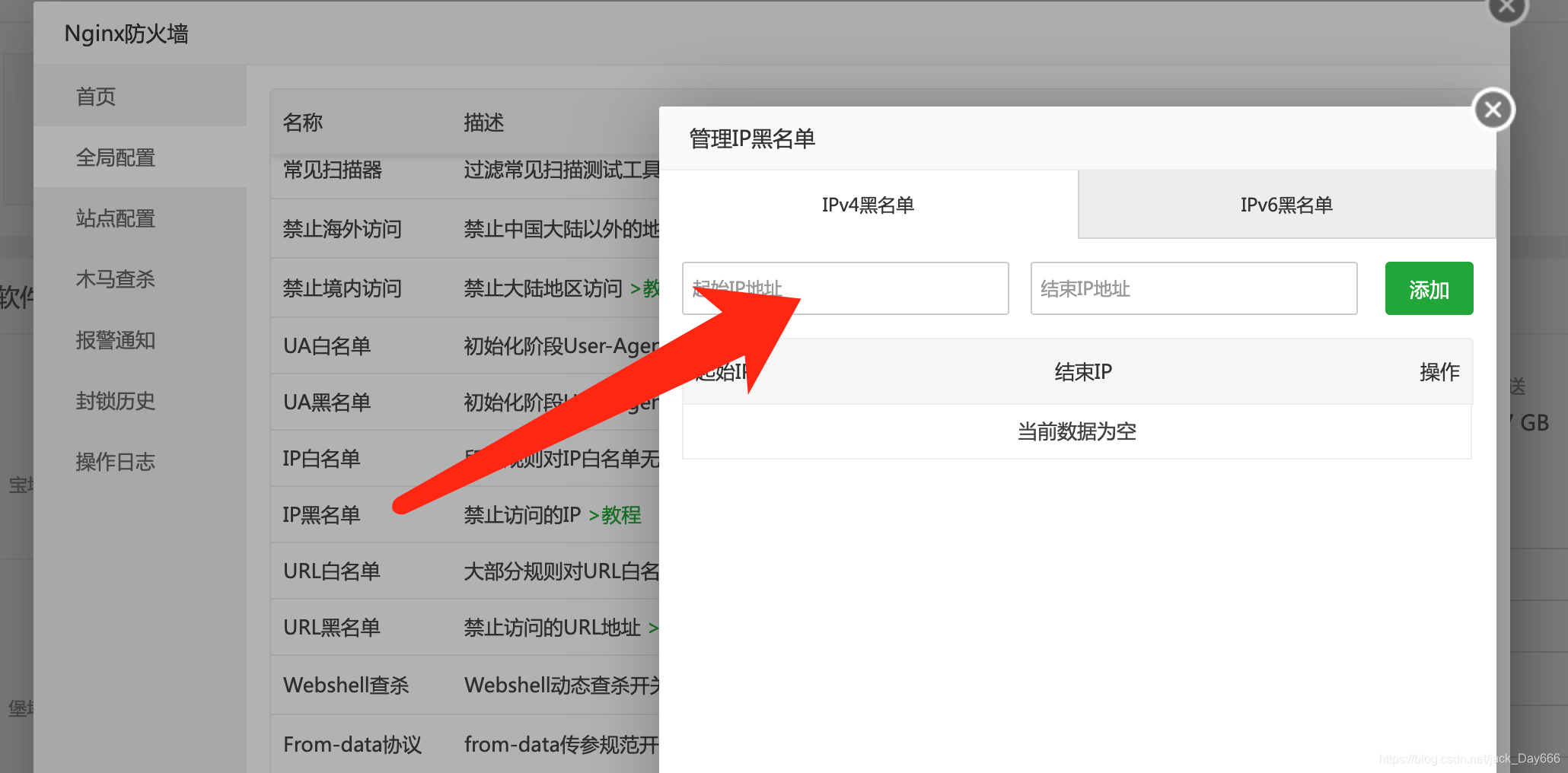This screenshot has height=773, width=1568.
Task: Close the 管理IP黑名单 dialog
Action: pos(1493,110)
